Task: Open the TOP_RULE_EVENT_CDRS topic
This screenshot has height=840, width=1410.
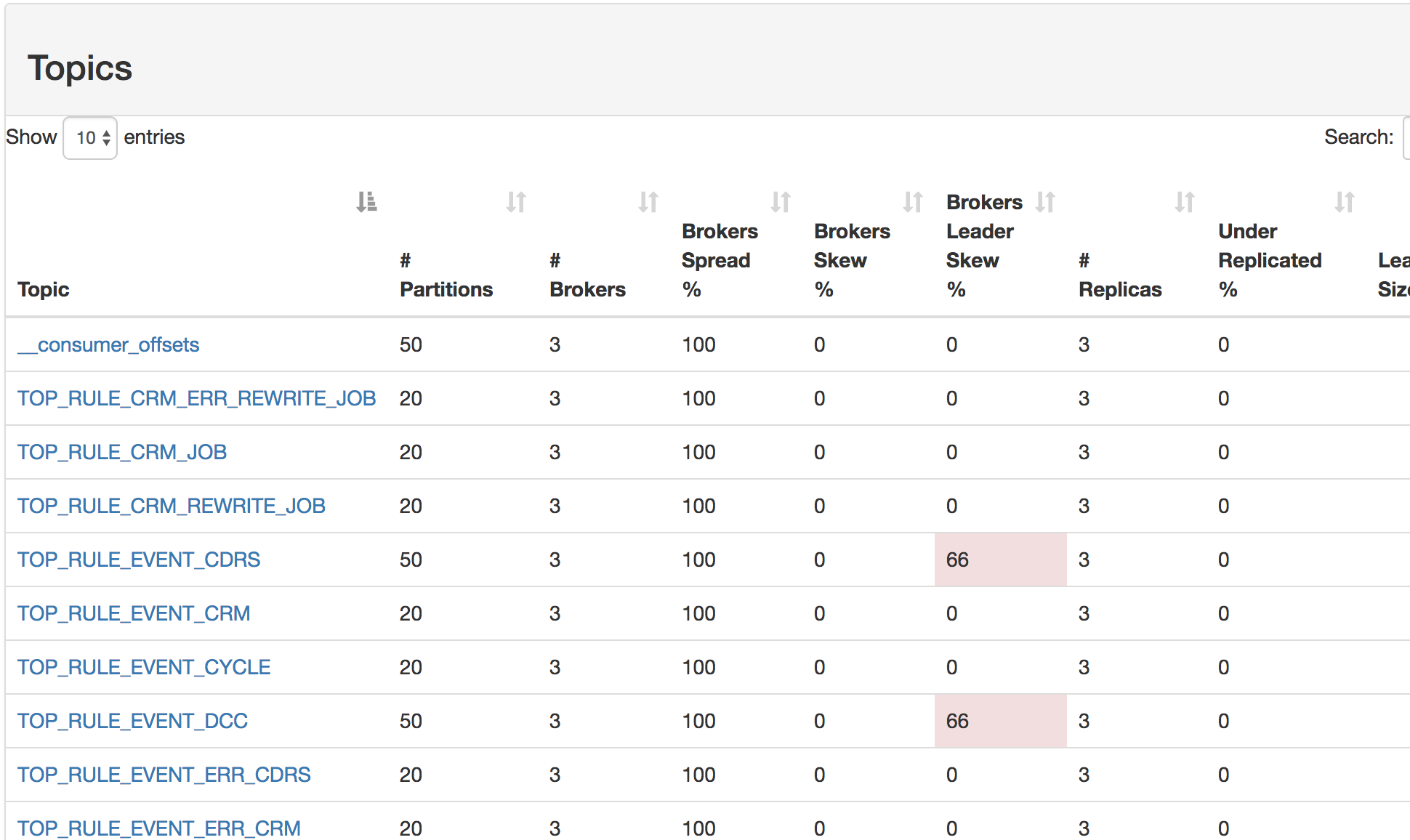Action: click(138, 560)
